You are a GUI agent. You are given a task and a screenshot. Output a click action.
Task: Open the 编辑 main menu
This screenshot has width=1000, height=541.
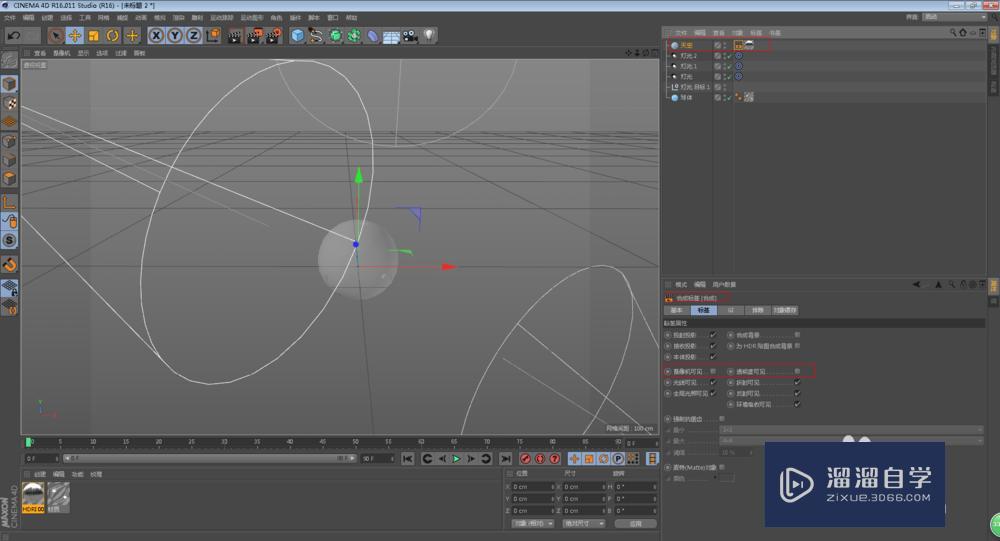click(28, 18)
